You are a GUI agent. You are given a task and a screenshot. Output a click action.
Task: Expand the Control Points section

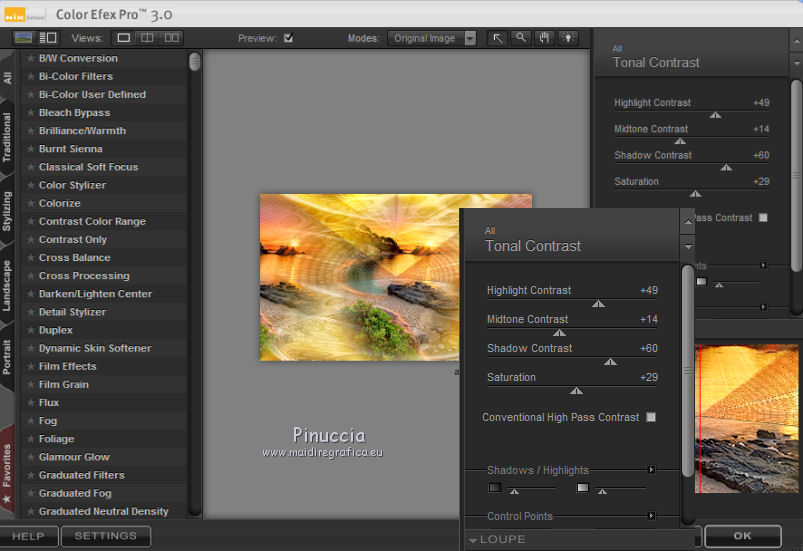tap(651, 516)
